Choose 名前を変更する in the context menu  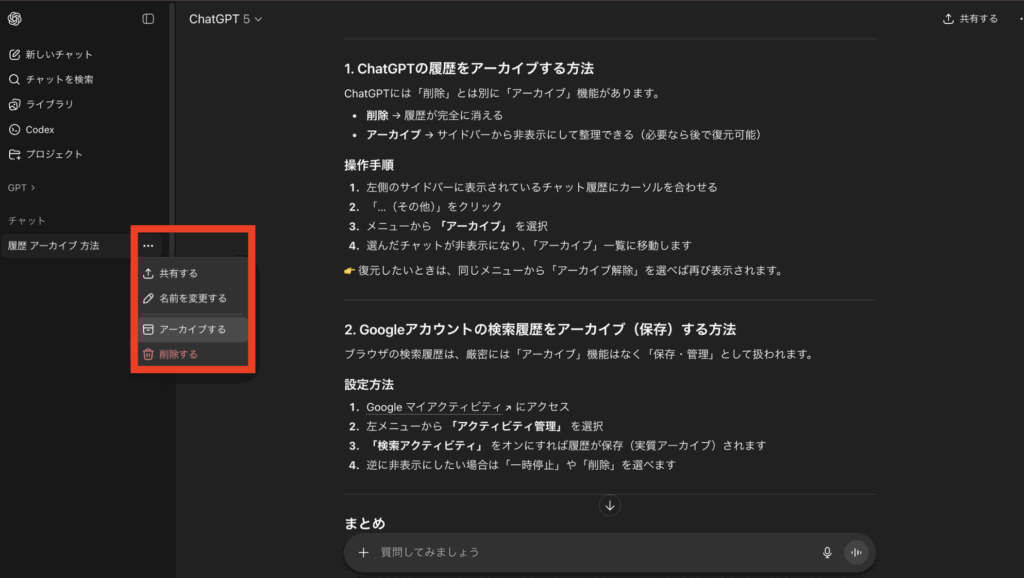(x=192, y=298)
